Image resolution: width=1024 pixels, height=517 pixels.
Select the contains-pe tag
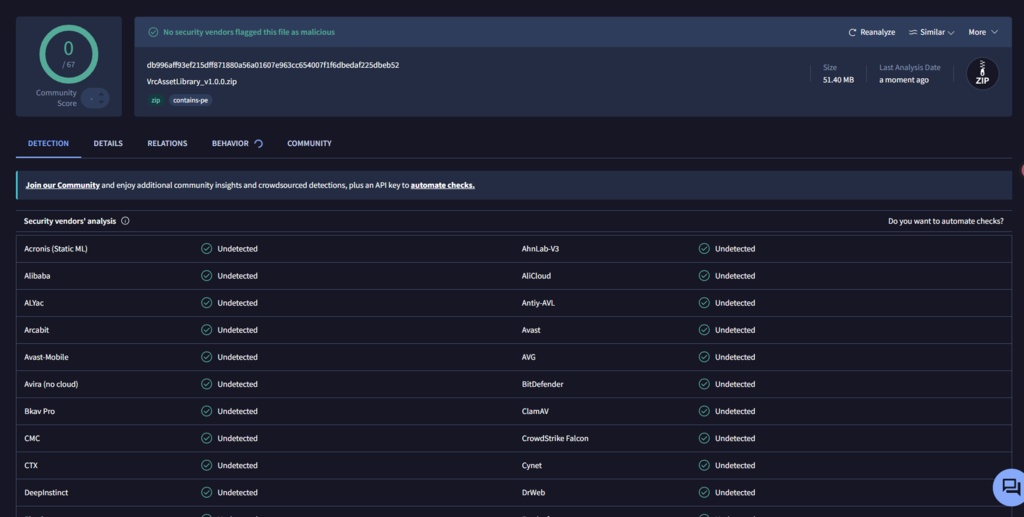(191, 101)
